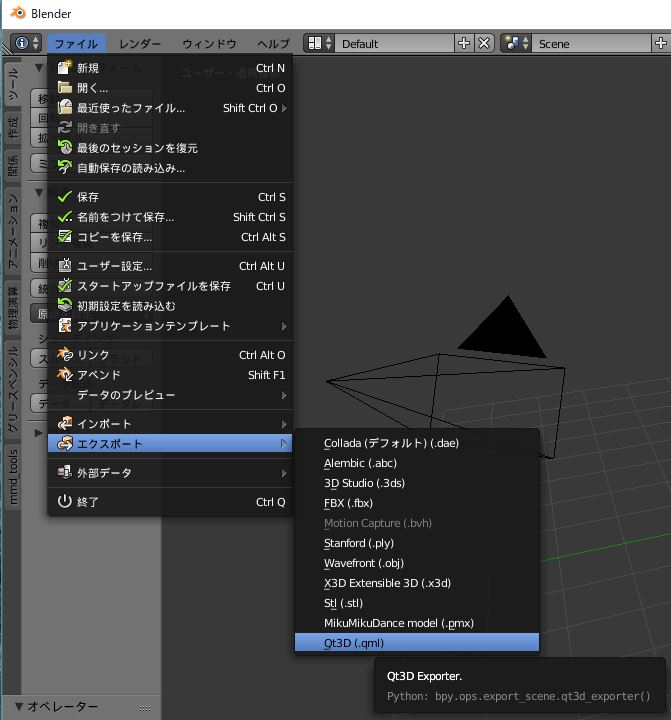The image size is (671, 720).
Task: Click the User Preferences icon
Action: 65,265
